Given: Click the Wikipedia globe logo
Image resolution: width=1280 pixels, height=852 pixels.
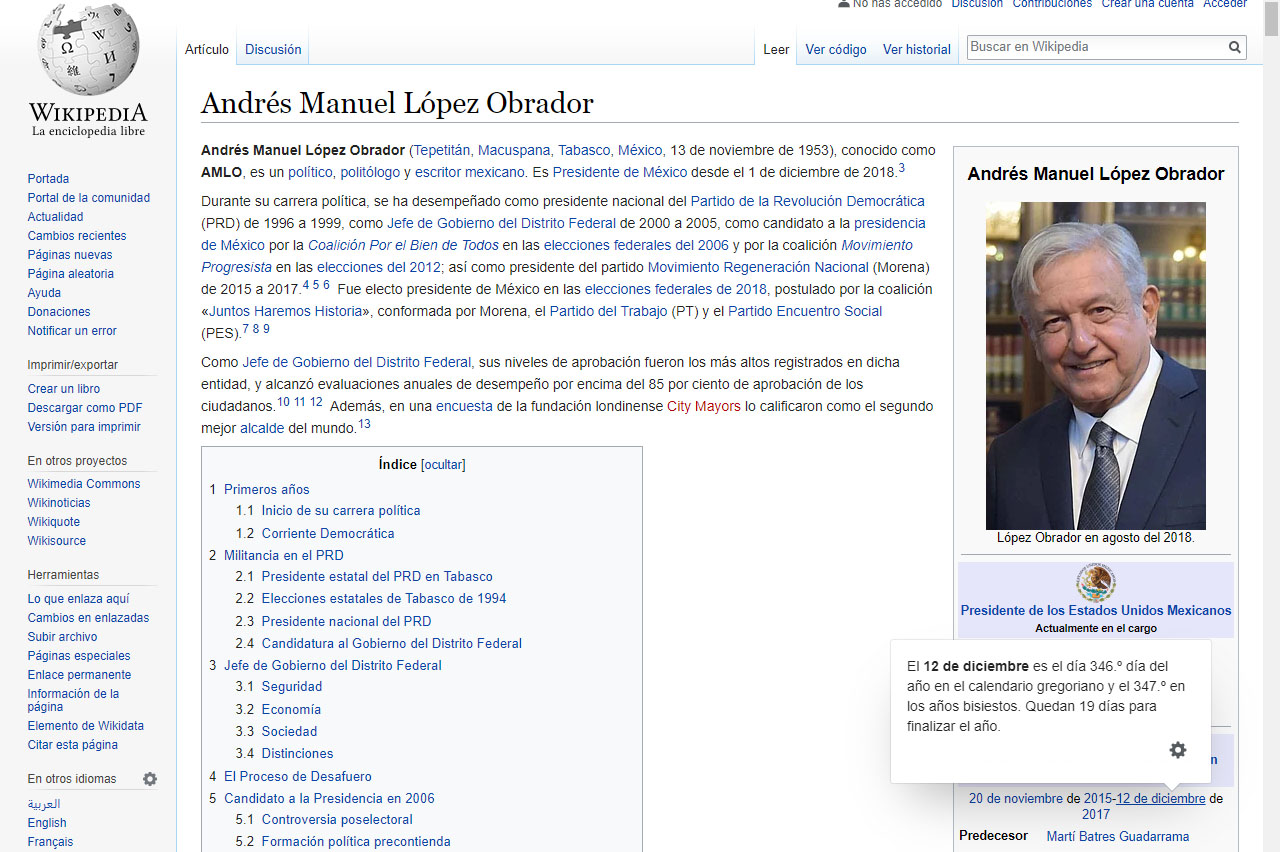Looking at the screenshot, I should (88, 50).
